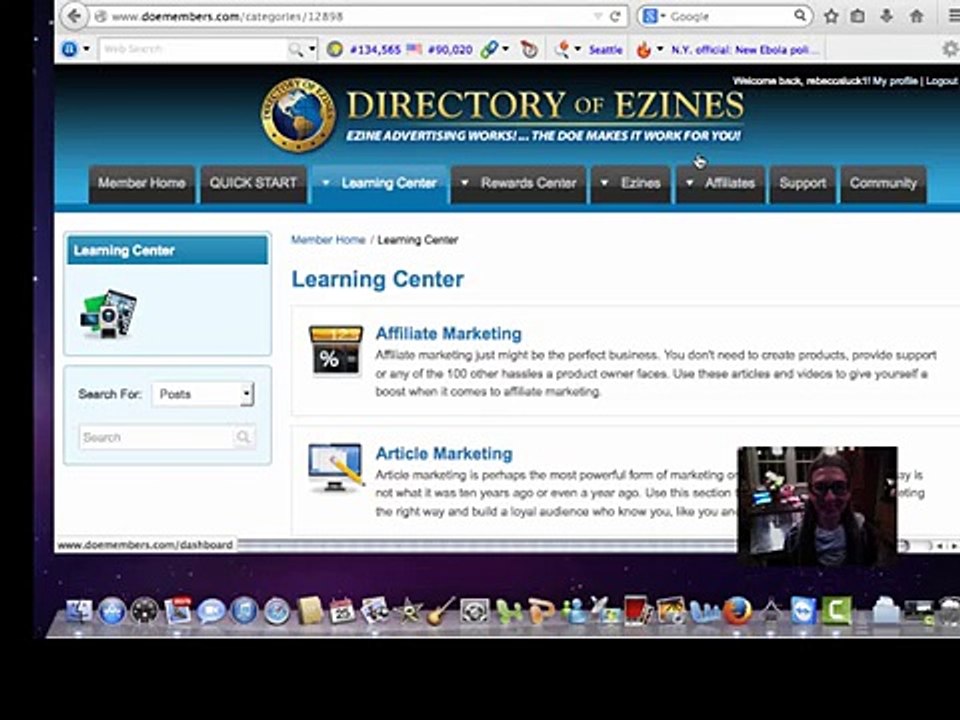Open GarageBand guitar dock icon
The width and height of the screenshot is (960, 720).
pos(441,611)
